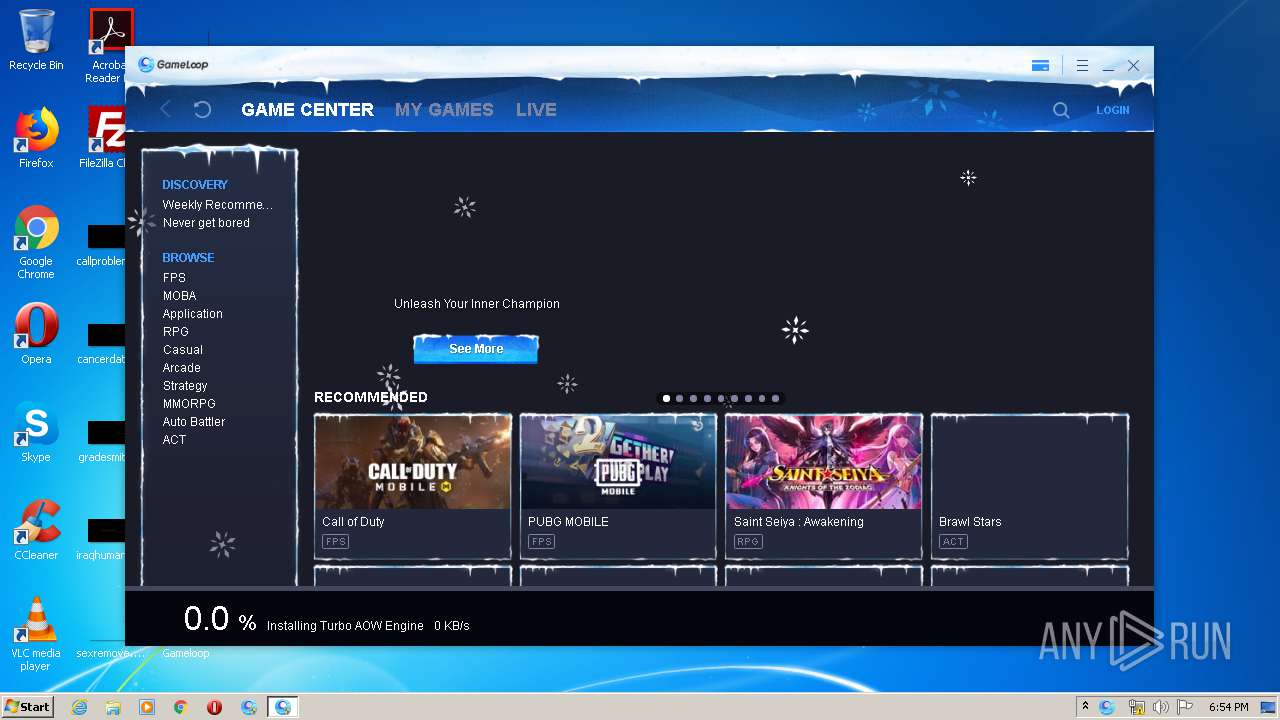Open the Recycle Bin desktop icon

36,40
